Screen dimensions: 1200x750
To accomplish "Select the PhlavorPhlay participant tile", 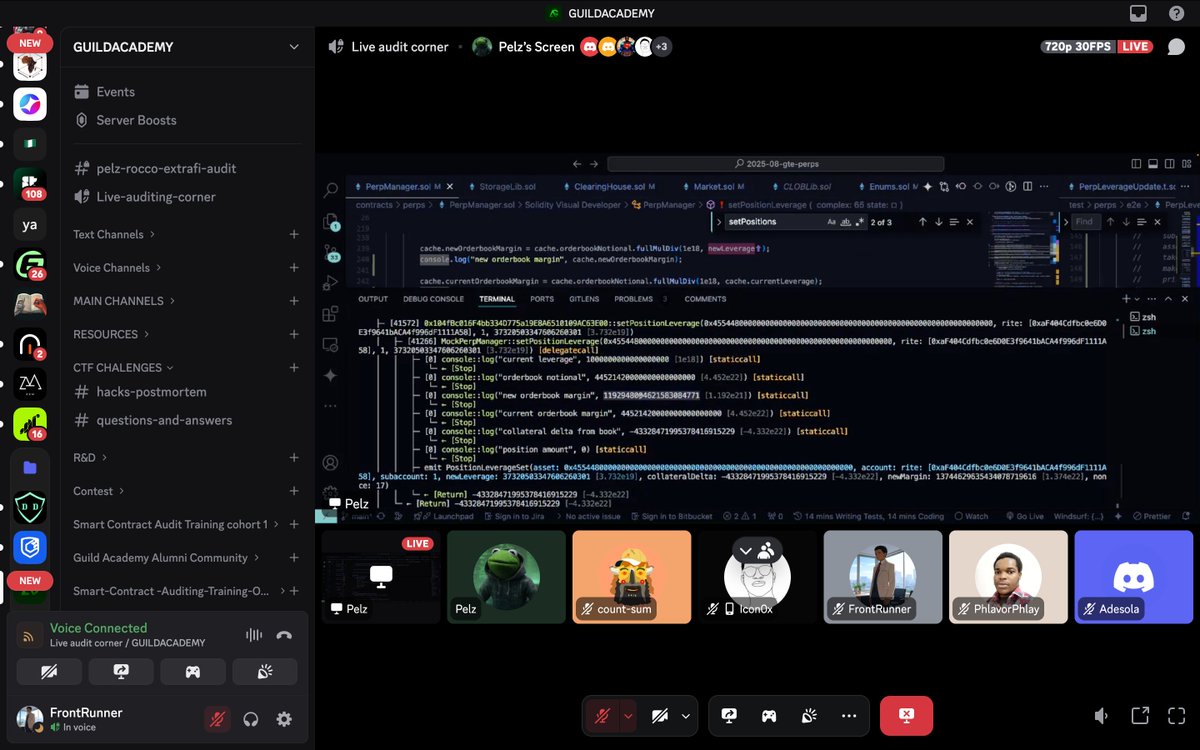I will click(x=1008, y=577).
